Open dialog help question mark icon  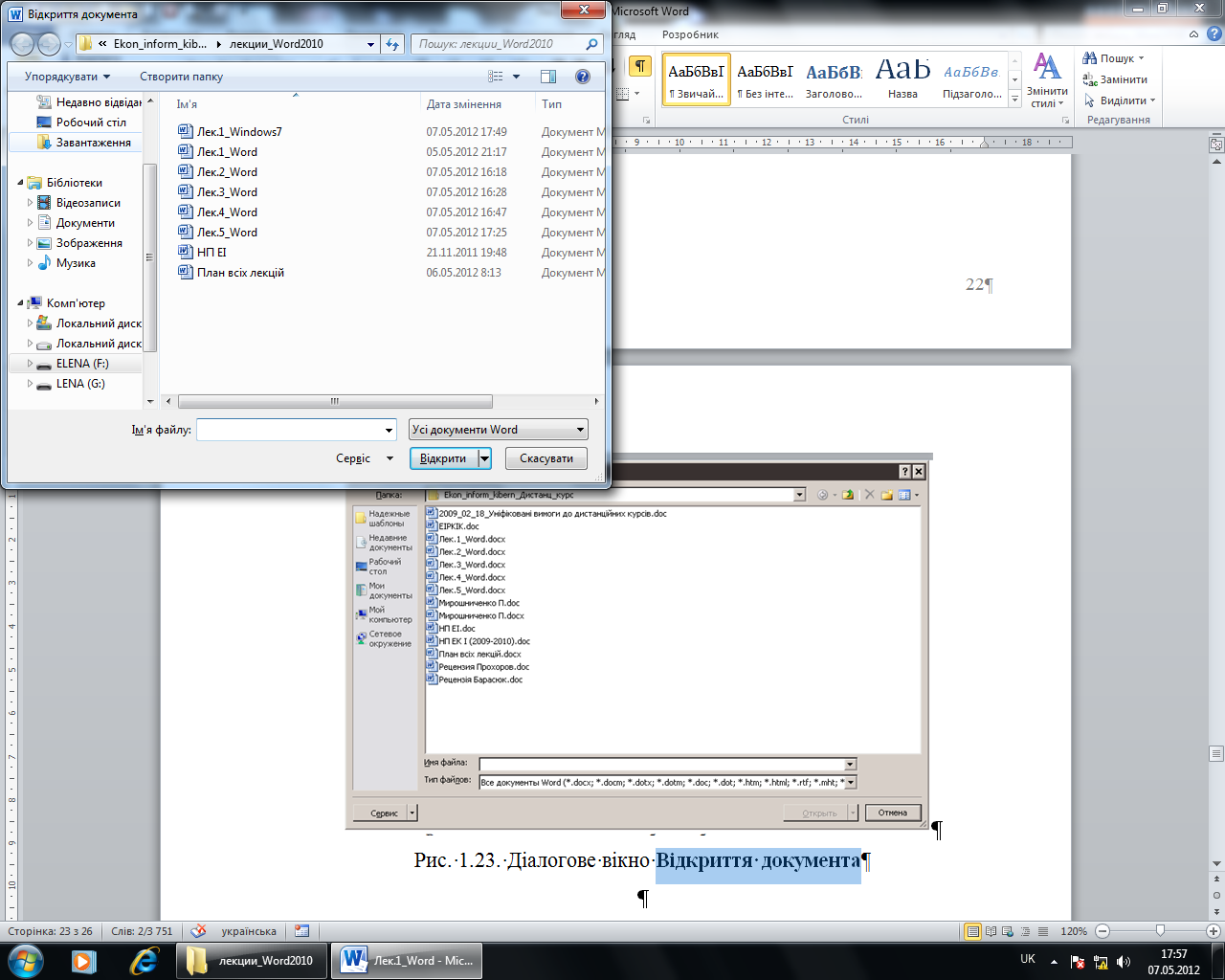pos(582,77)
